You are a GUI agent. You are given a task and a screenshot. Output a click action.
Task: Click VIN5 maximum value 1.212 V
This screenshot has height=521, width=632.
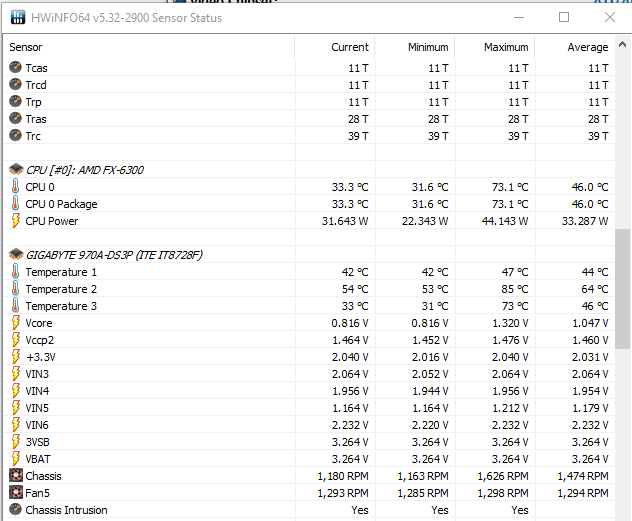click(510, 408)
